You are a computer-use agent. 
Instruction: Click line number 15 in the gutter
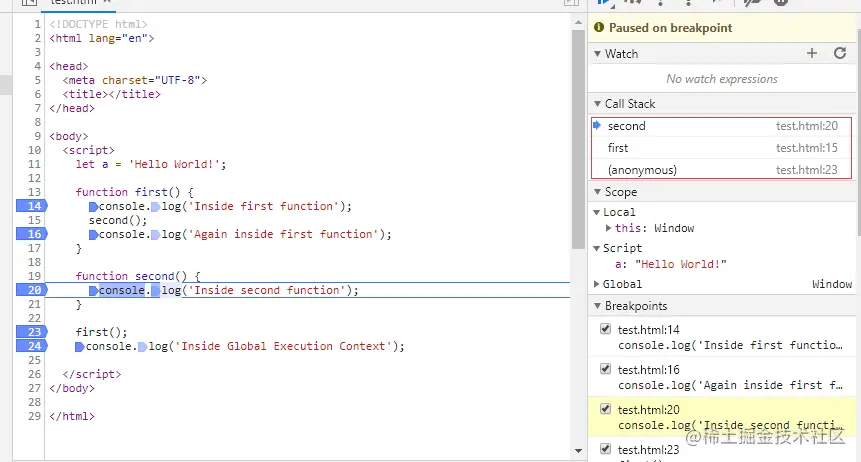34,220
